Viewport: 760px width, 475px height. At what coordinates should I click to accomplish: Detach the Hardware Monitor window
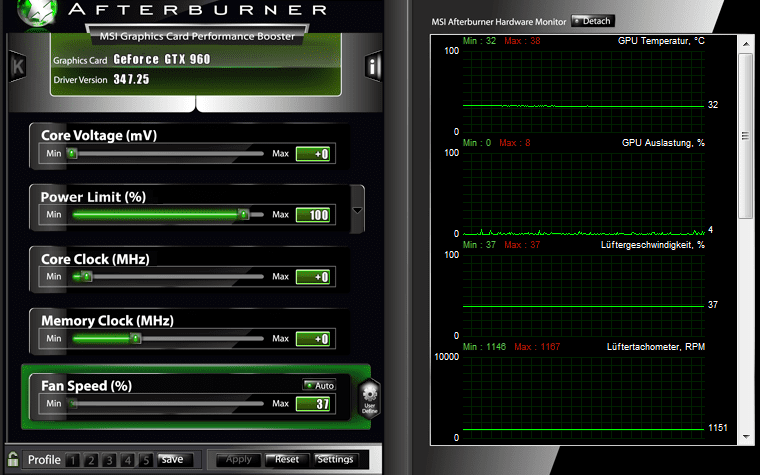tap(593, 21)
